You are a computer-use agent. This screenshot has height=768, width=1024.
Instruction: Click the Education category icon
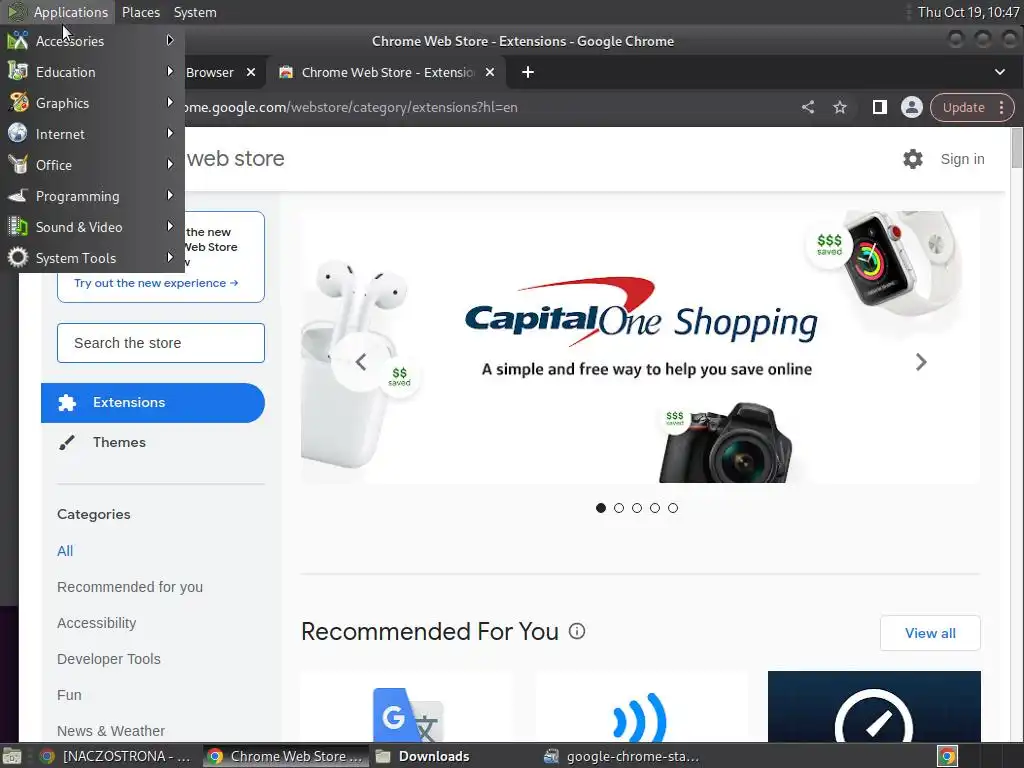click(x=18, y=72)
